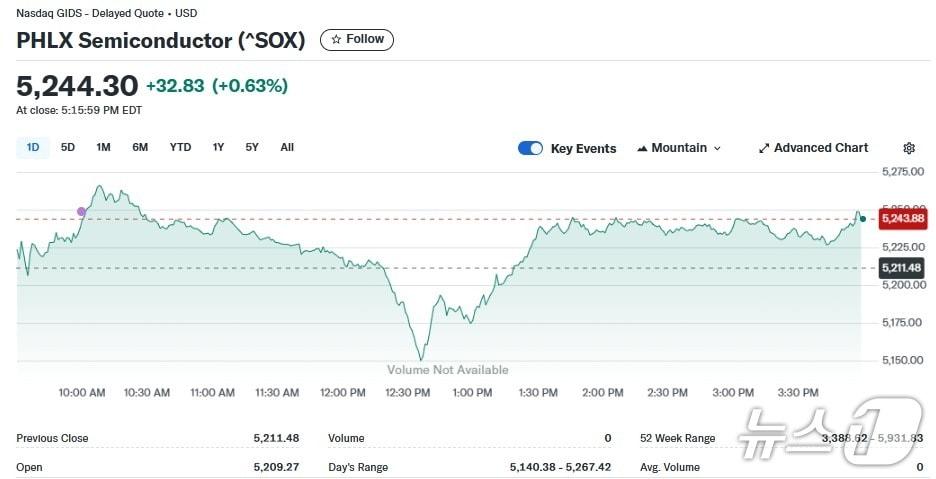Screen dimensions: 936x479
Task: Click the Advanced Chart expand arrows icon
Action: (x=764, y=148)
